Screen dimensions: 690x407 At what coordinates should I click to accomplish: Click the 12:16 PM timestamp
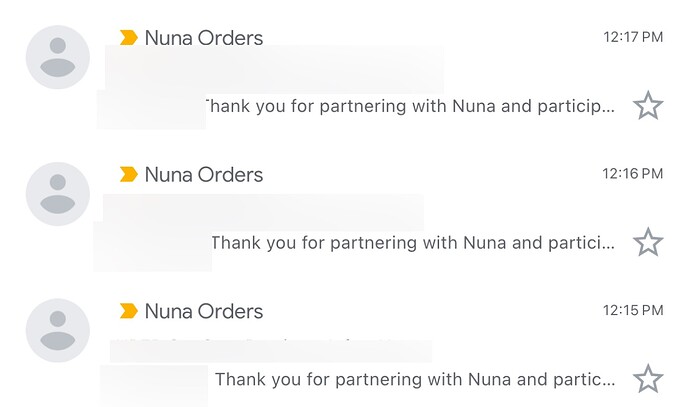[633, 174]
